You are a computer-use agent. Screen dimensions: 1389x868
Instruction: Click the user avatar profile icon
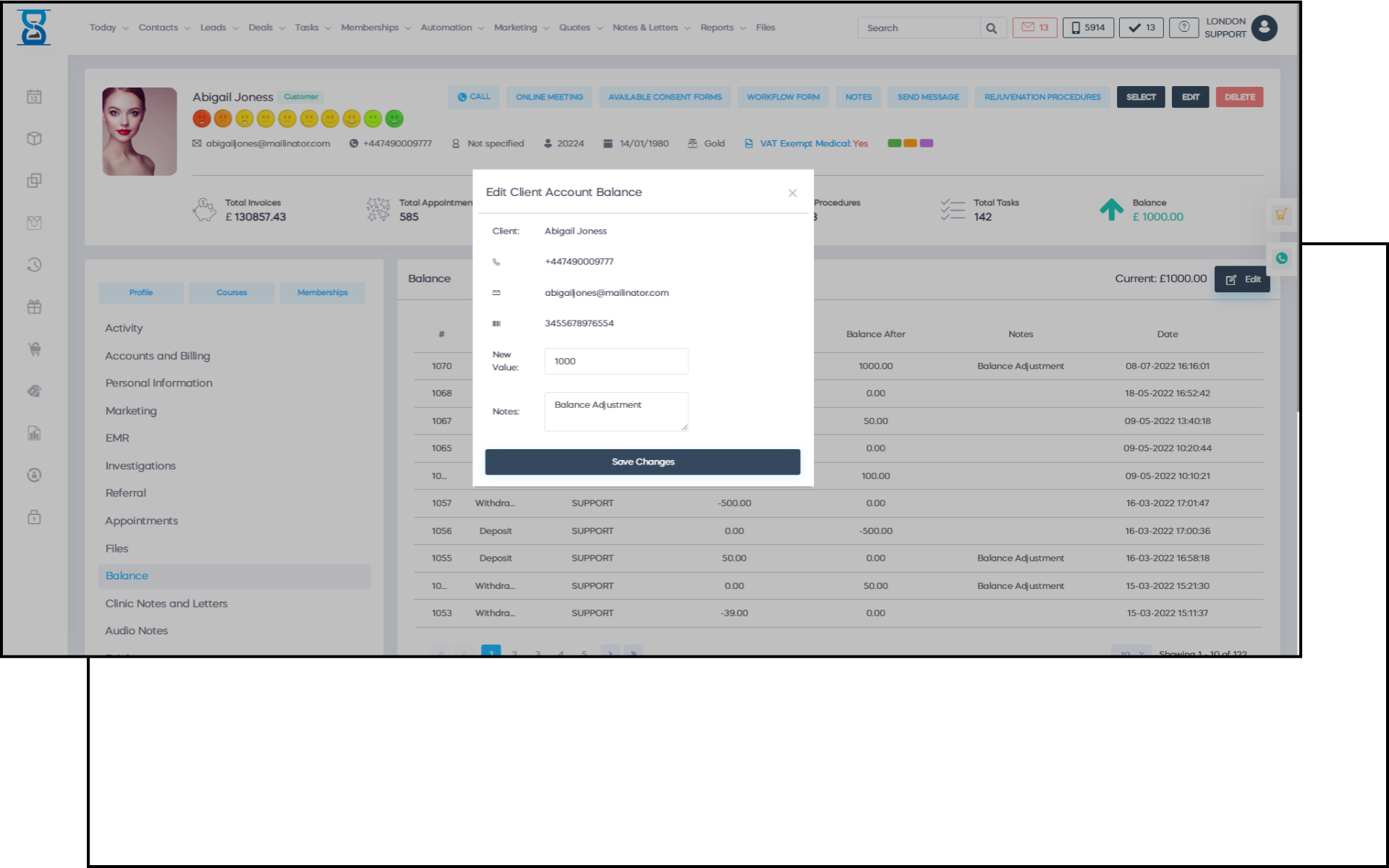(1264, 27)
